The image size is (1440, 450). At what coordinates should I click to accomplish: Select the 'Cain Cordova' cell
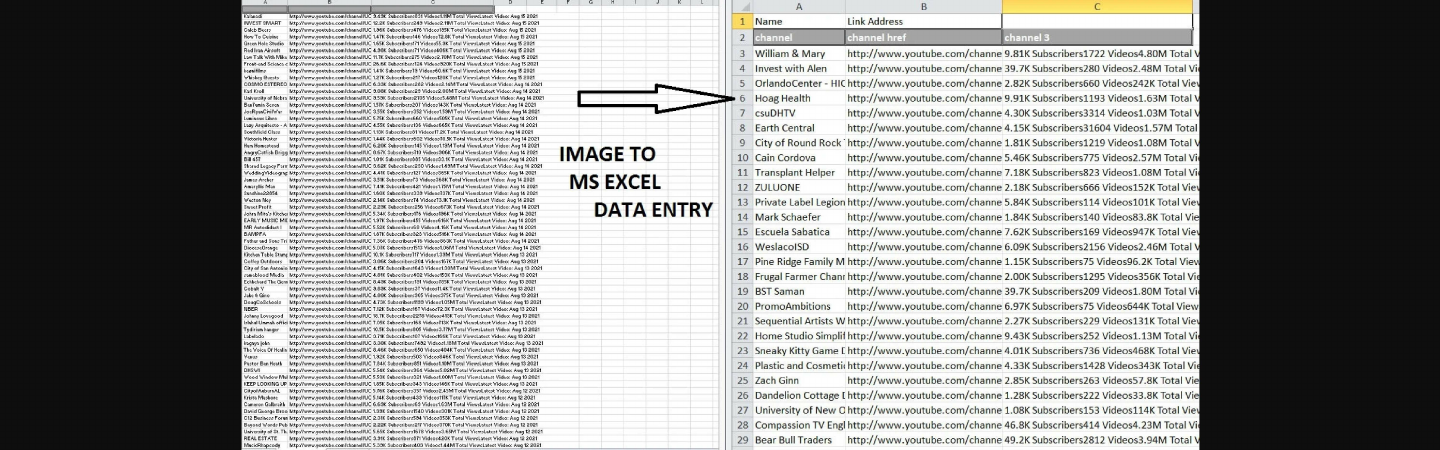point(798,157)
